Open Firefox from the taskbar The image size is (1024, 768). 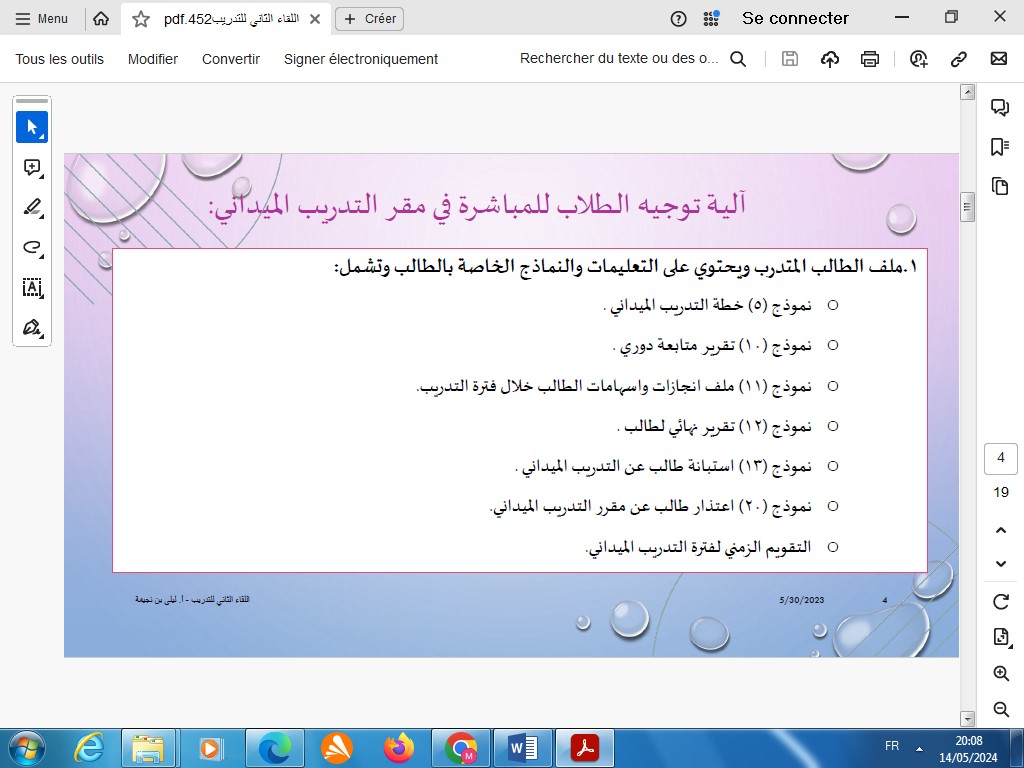(x=398, y=747)
